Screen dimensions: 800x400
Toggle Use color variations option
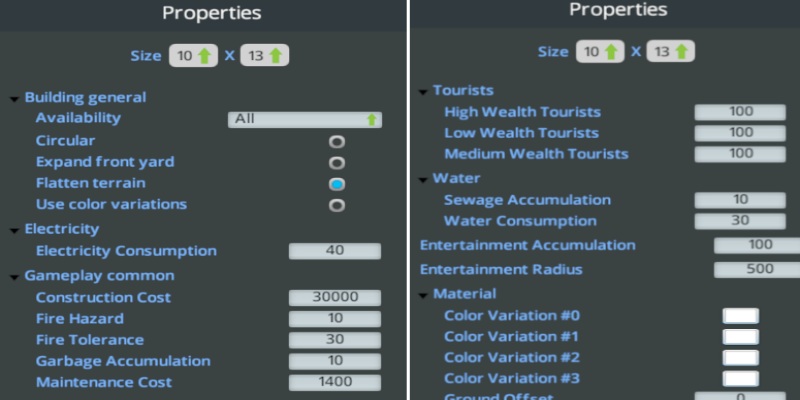(x=337, y=205)
